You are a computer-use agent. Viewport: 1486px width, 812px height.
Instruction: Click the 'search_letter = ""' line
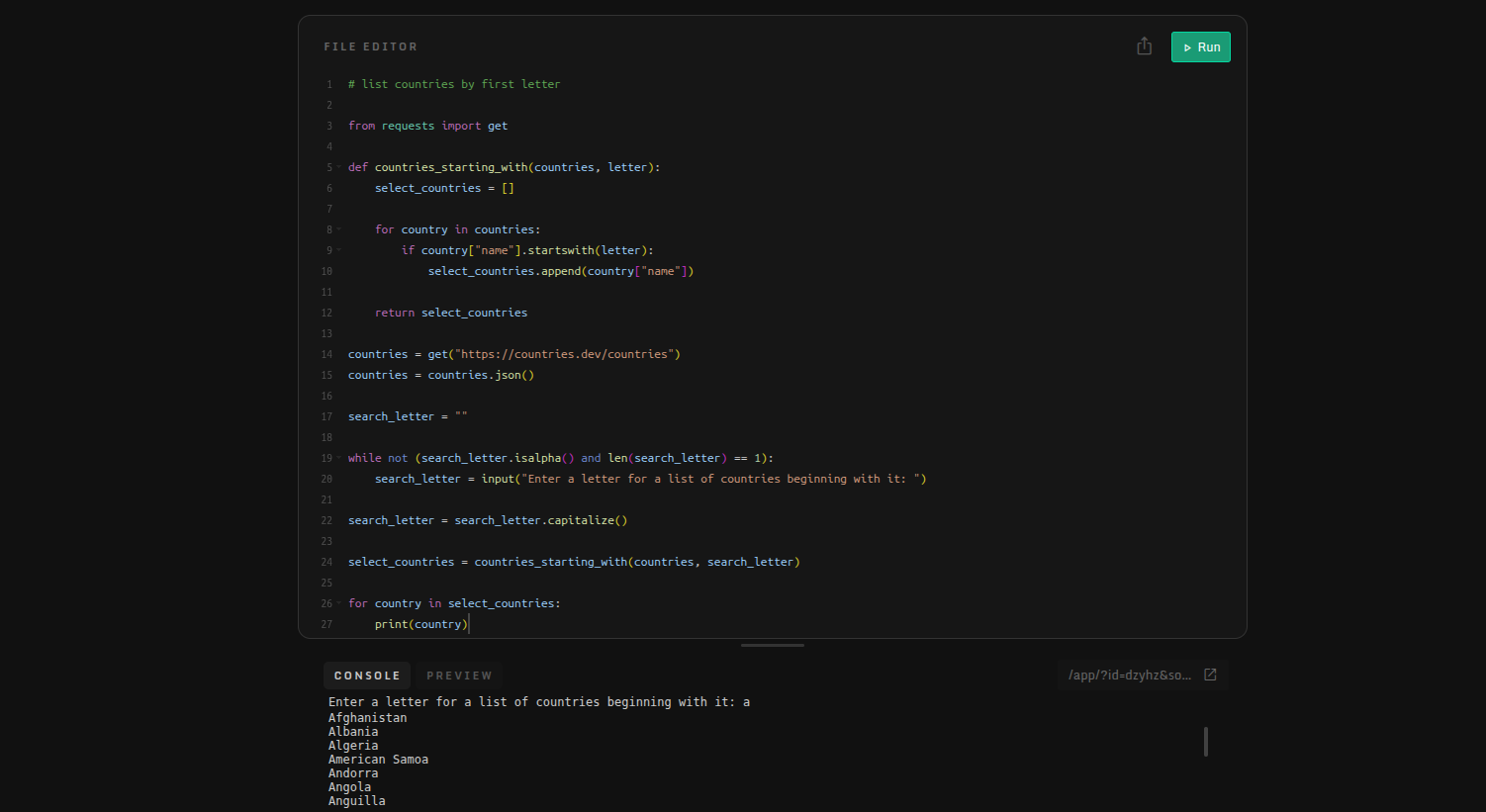[408, 416]
